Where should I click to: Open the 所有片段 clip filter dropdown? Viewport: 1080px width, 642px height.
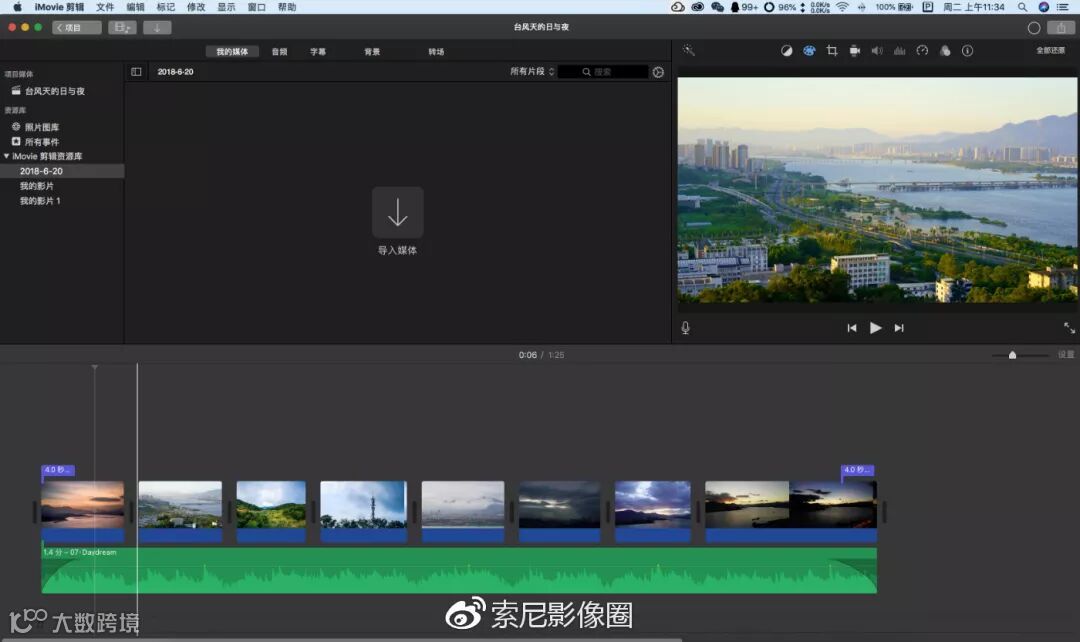pyautogui.click(x=532, y=72)
